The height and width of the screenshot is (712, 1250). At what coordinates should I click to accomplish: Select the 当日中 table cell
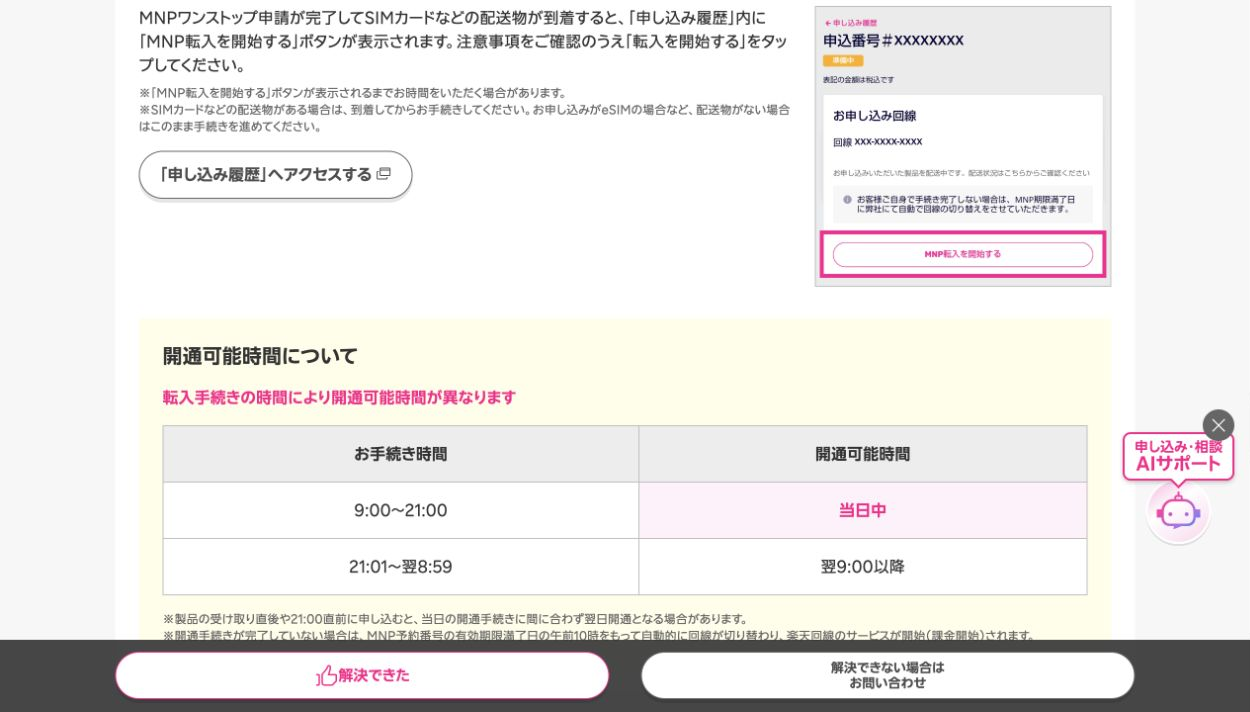click(x=863, y=510)
